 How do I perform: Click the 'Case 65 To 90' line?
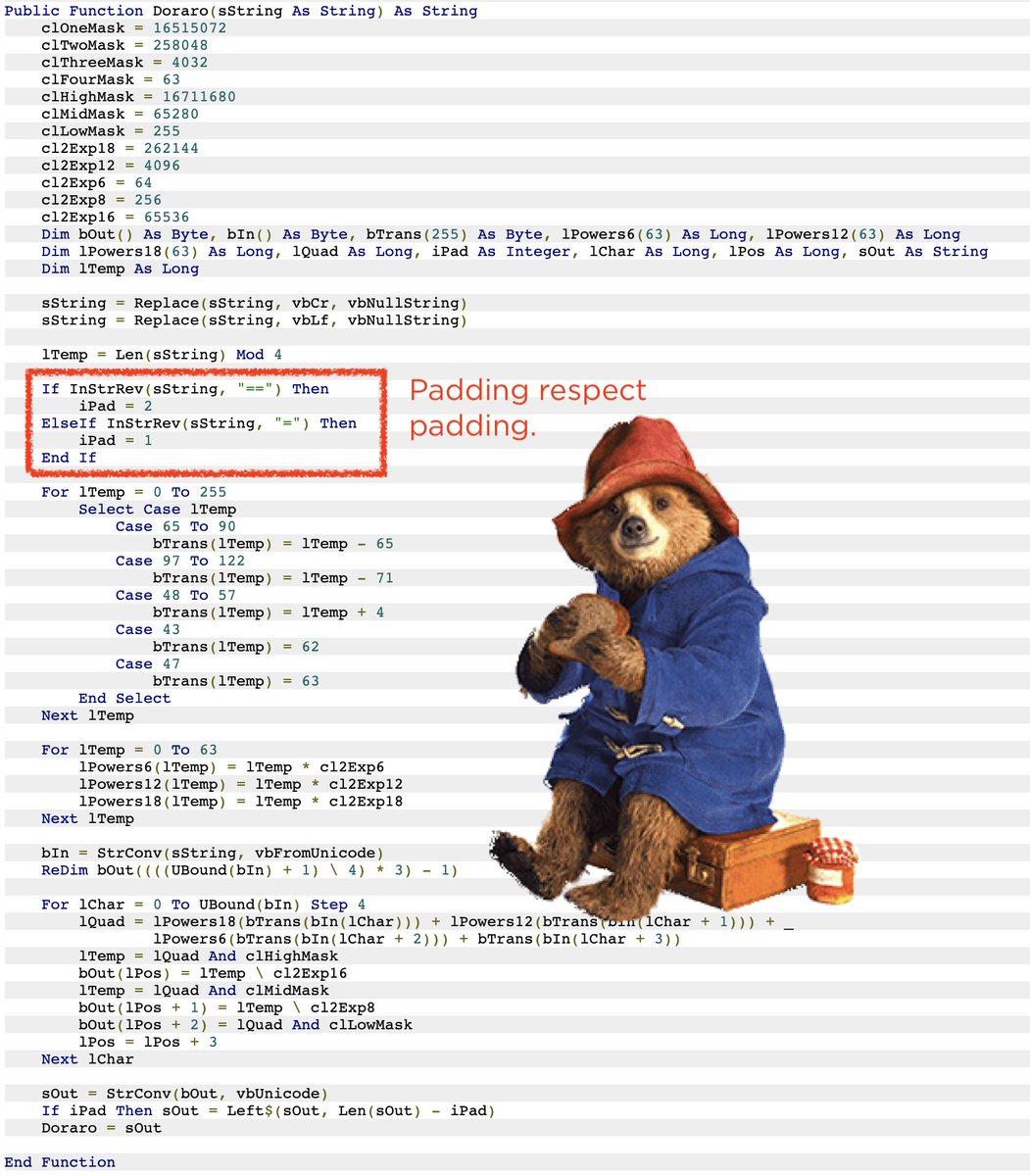(x=175, y=526)
